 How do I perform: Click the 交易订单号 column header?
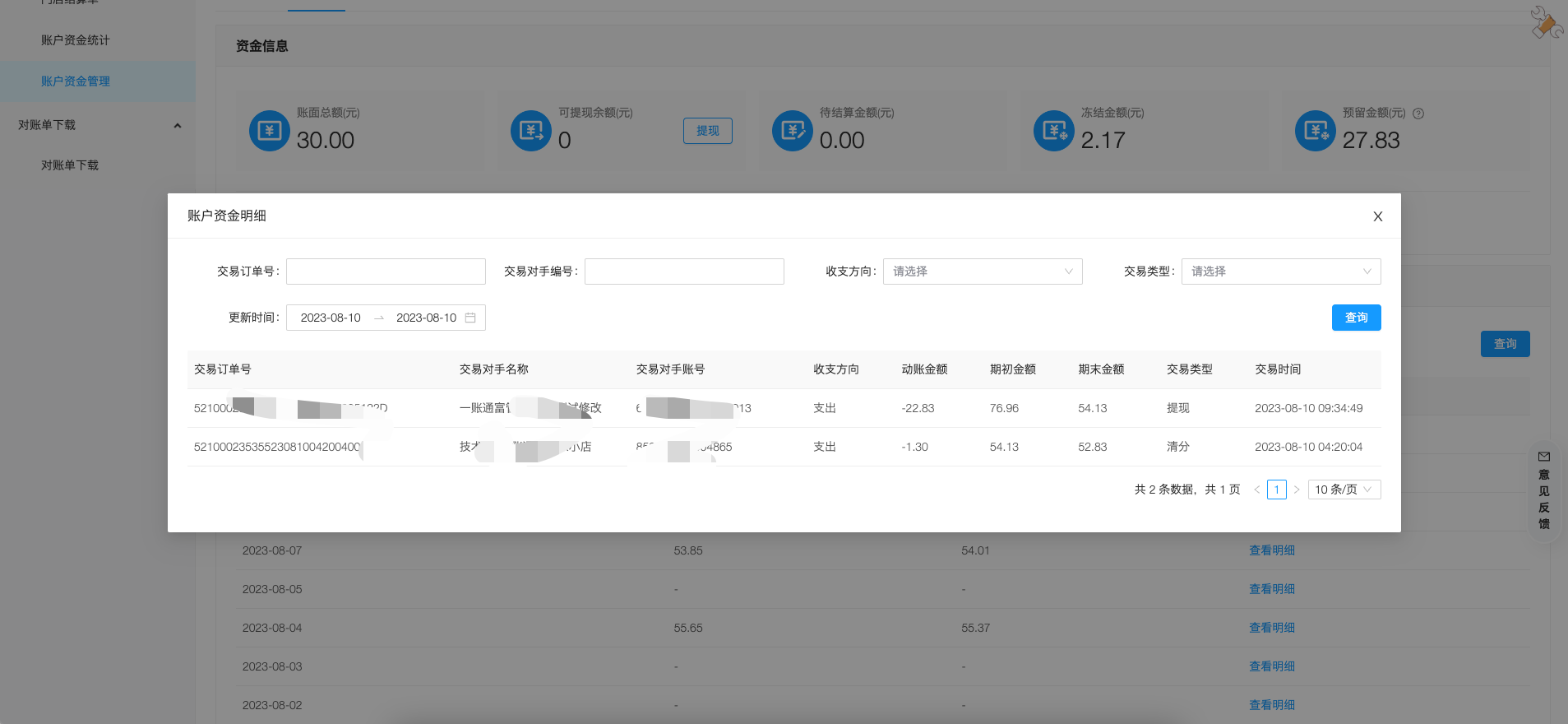[223, 369]
